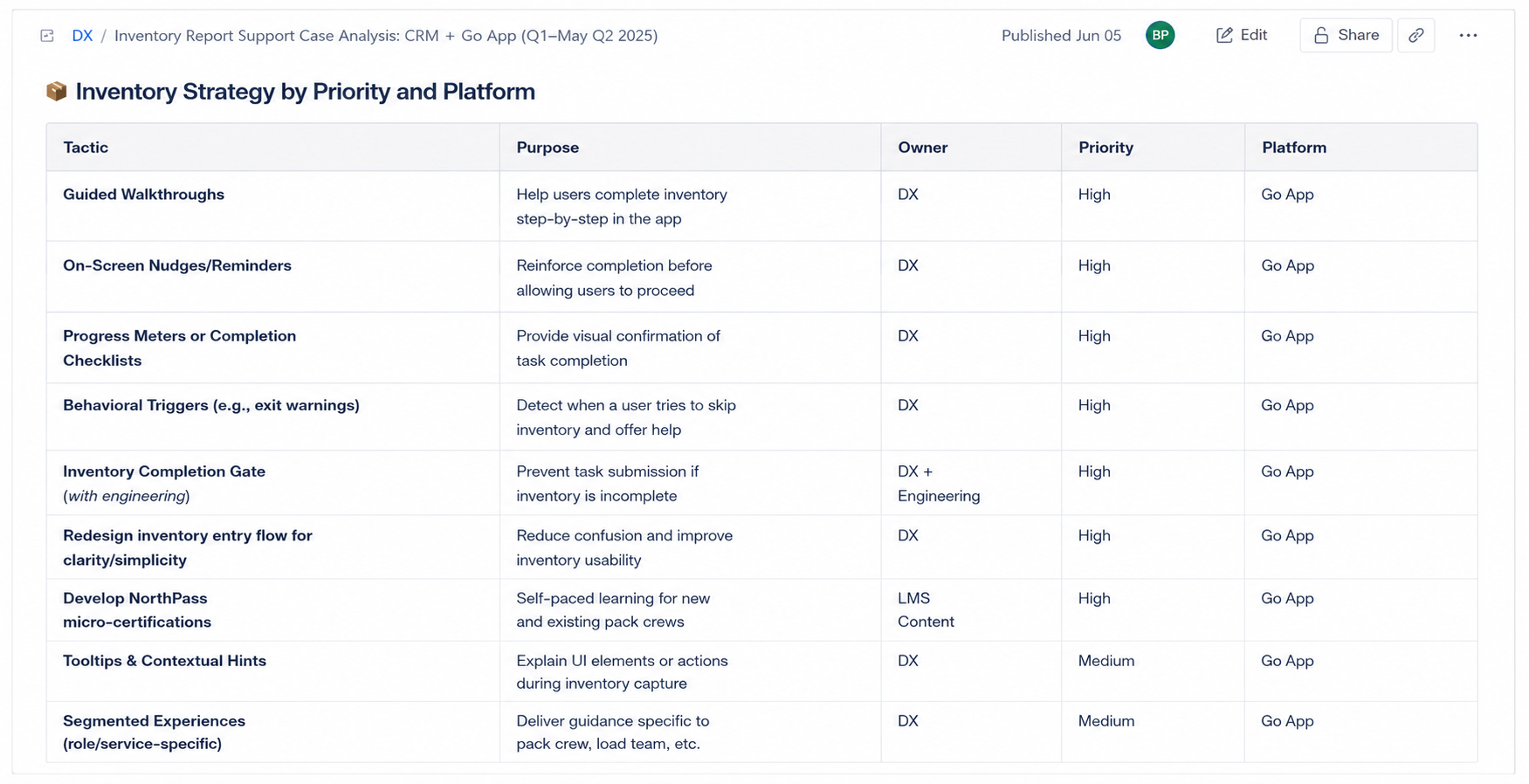Click Inventory Completion Gate cell

coord(272,483)
